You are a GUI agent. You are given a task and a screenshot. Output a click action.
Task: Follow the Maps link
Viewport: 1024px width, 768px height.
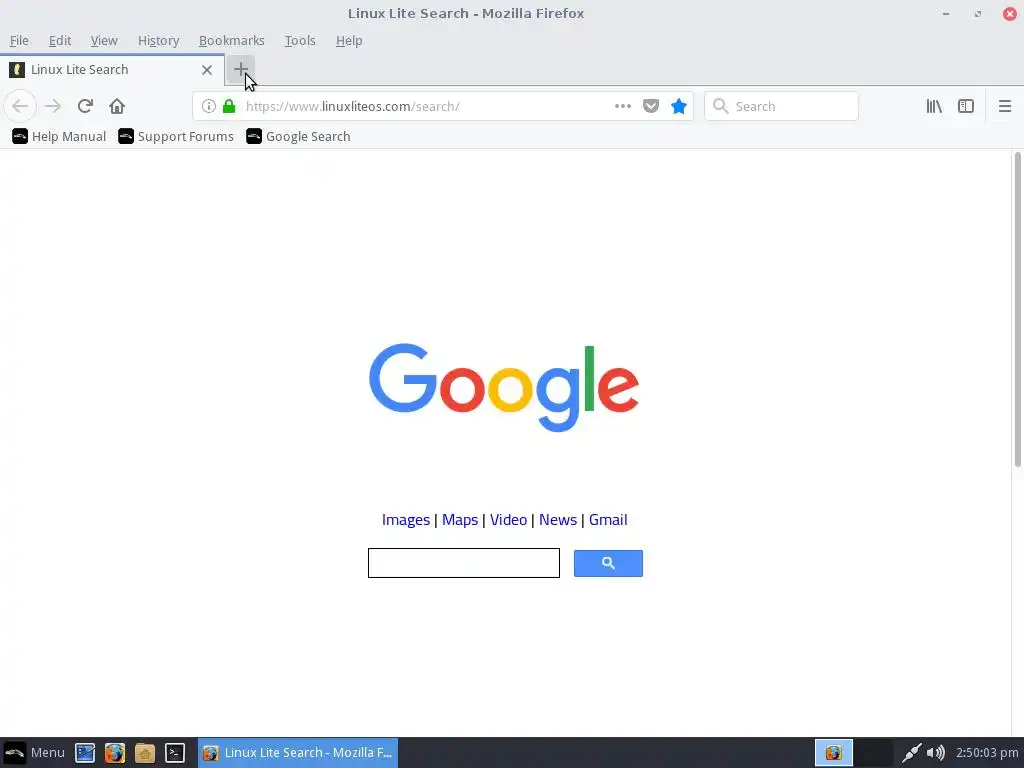460,519
